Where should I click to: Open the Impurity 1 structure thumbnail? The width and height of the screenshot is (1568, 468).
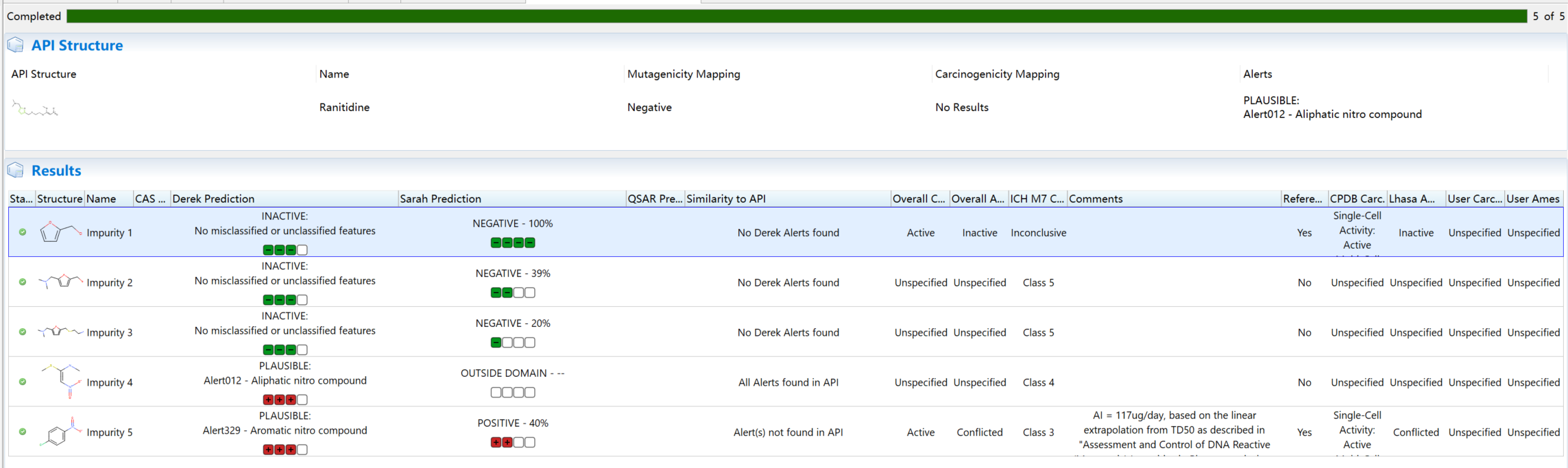click(60, 232)
